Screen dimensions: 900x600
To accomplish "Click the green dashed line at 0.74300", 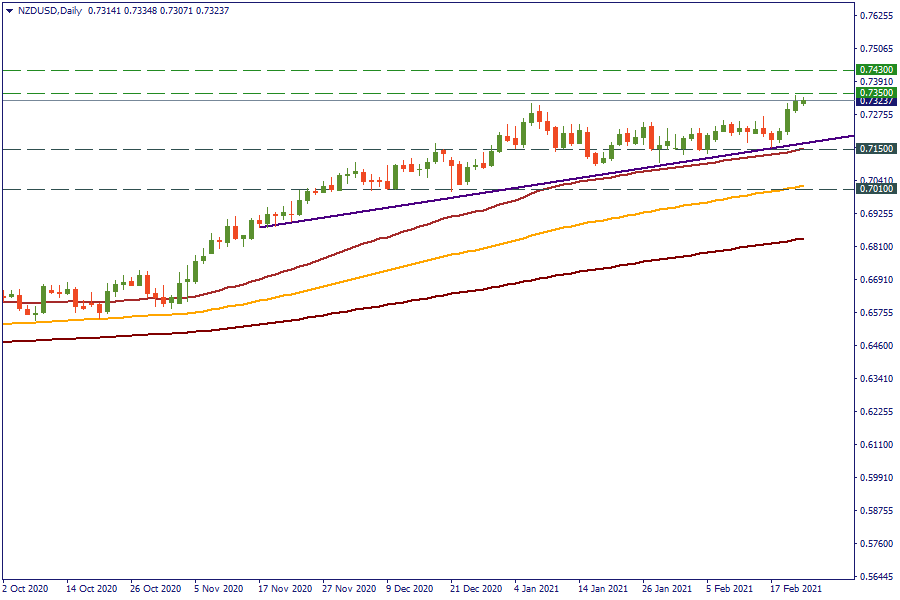I will tap(400, 70).
